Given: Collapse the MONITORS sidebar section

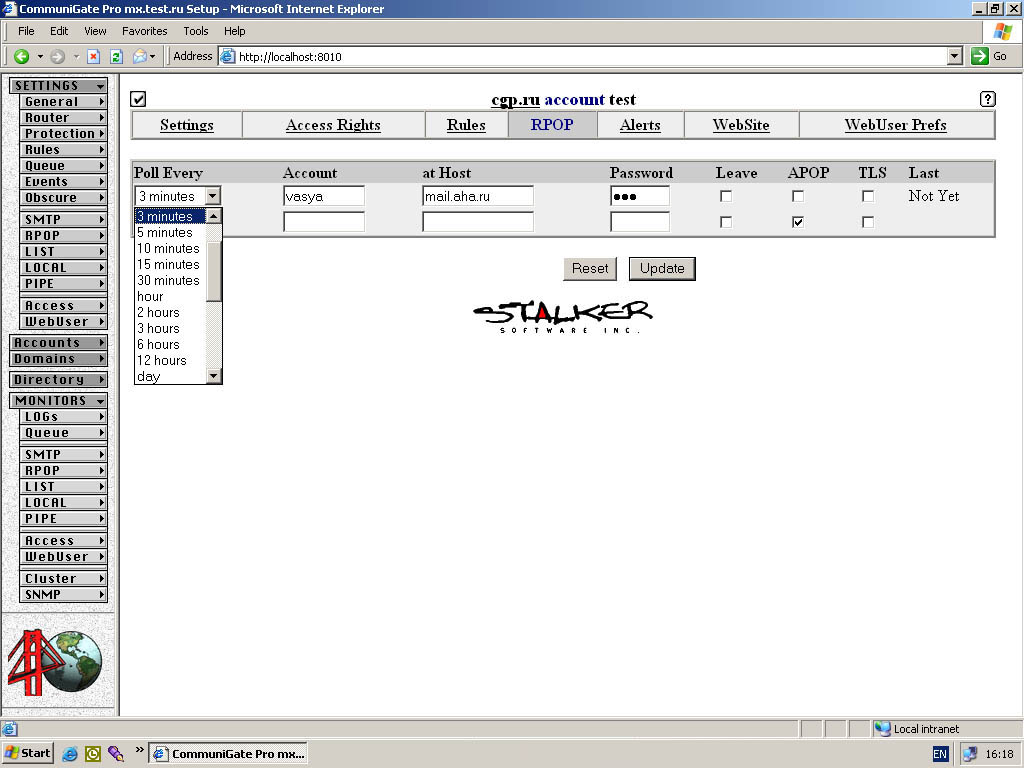Looking at the screenshot, I should coord(59,400).
